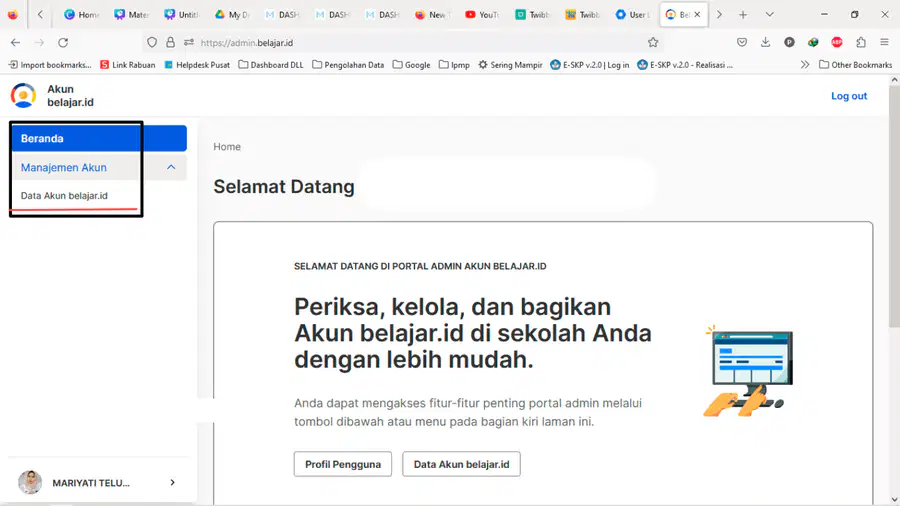Click the dark circular P extension icon
900x506 pixels.
click(789, 42)
